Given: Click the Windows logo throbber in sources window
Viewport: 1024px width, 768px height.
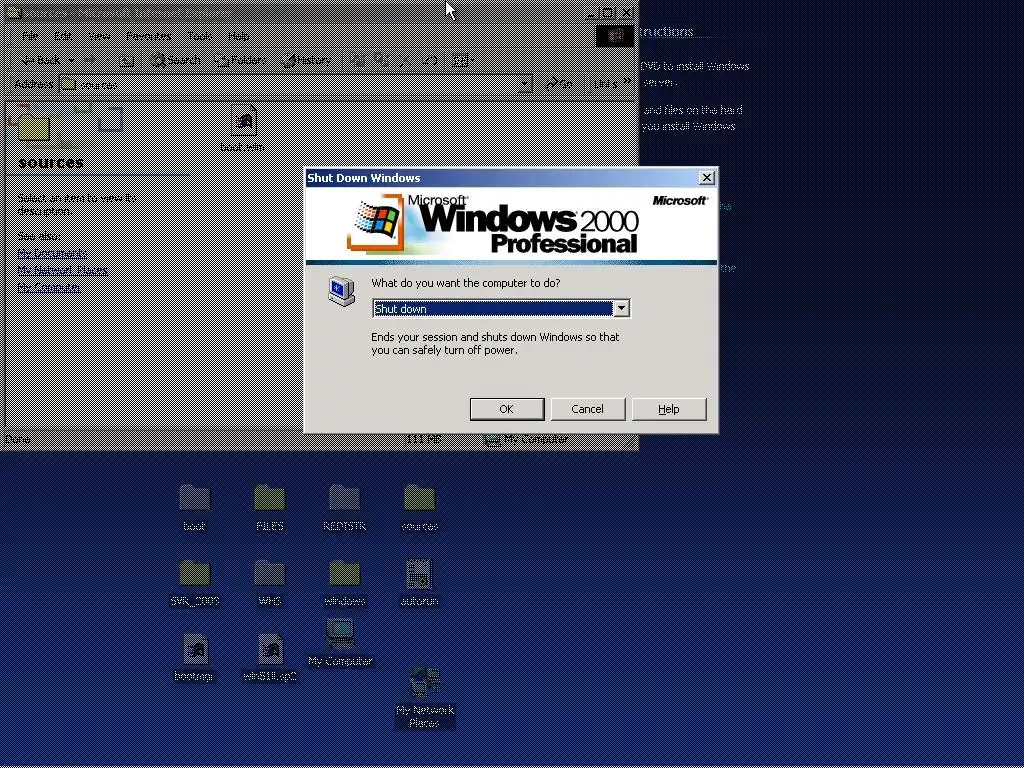Looking at the screenshot, I should pos(615,36).
